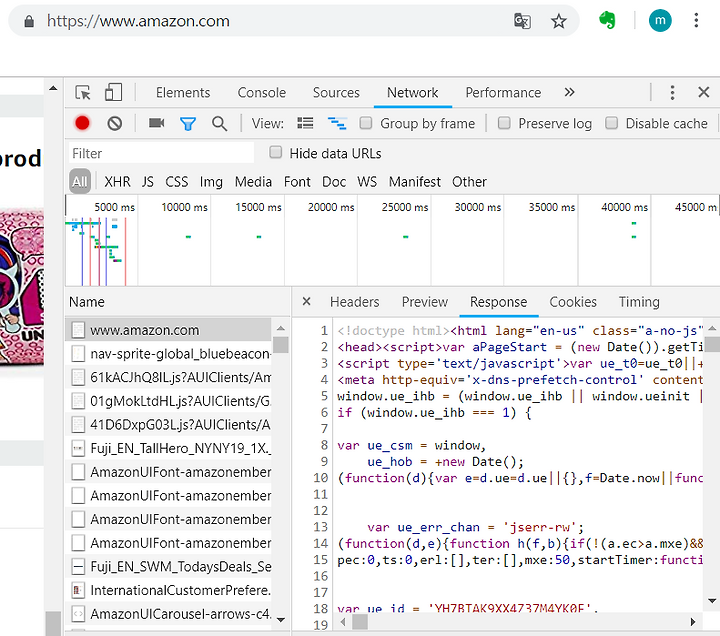Image resolution: width=720 pixels, height=636 pixels.
Task: Enable Group by frame checkbox
Action: click(366, 123)
